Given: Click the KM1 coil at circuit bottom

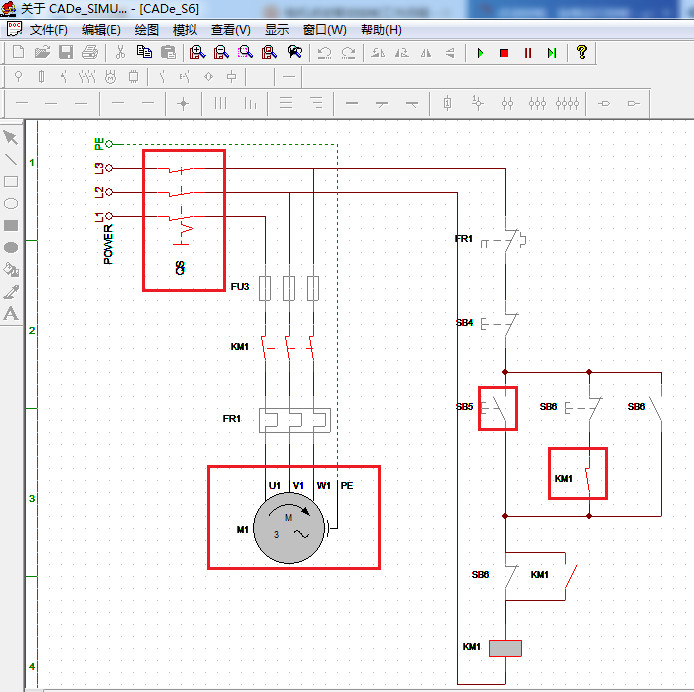Looking at the screenshot, I should [x=505, y=648].
